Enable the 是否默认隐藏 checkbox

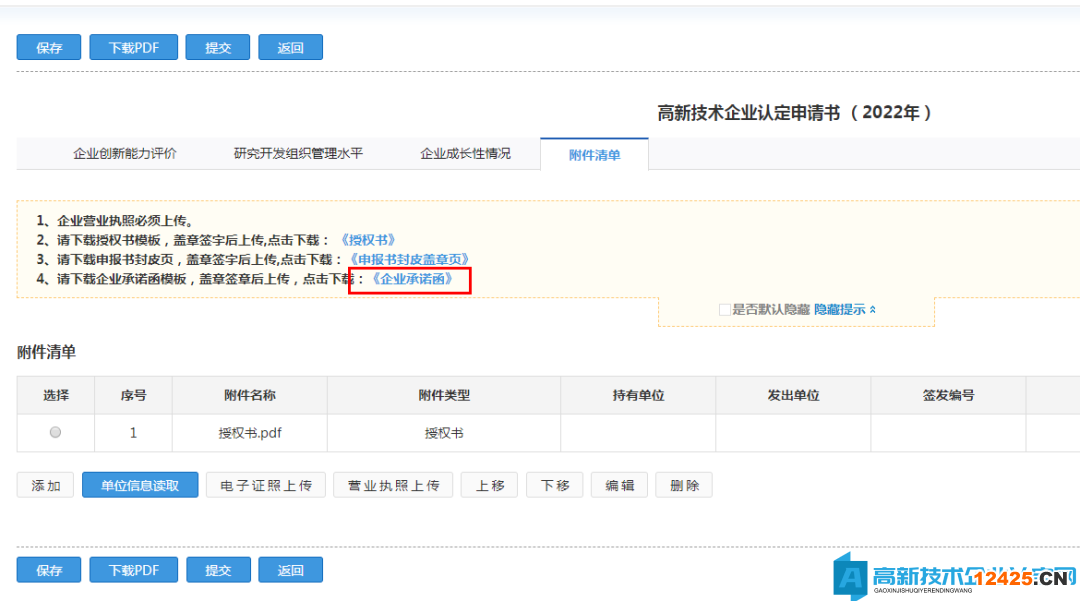pos(725,310)
